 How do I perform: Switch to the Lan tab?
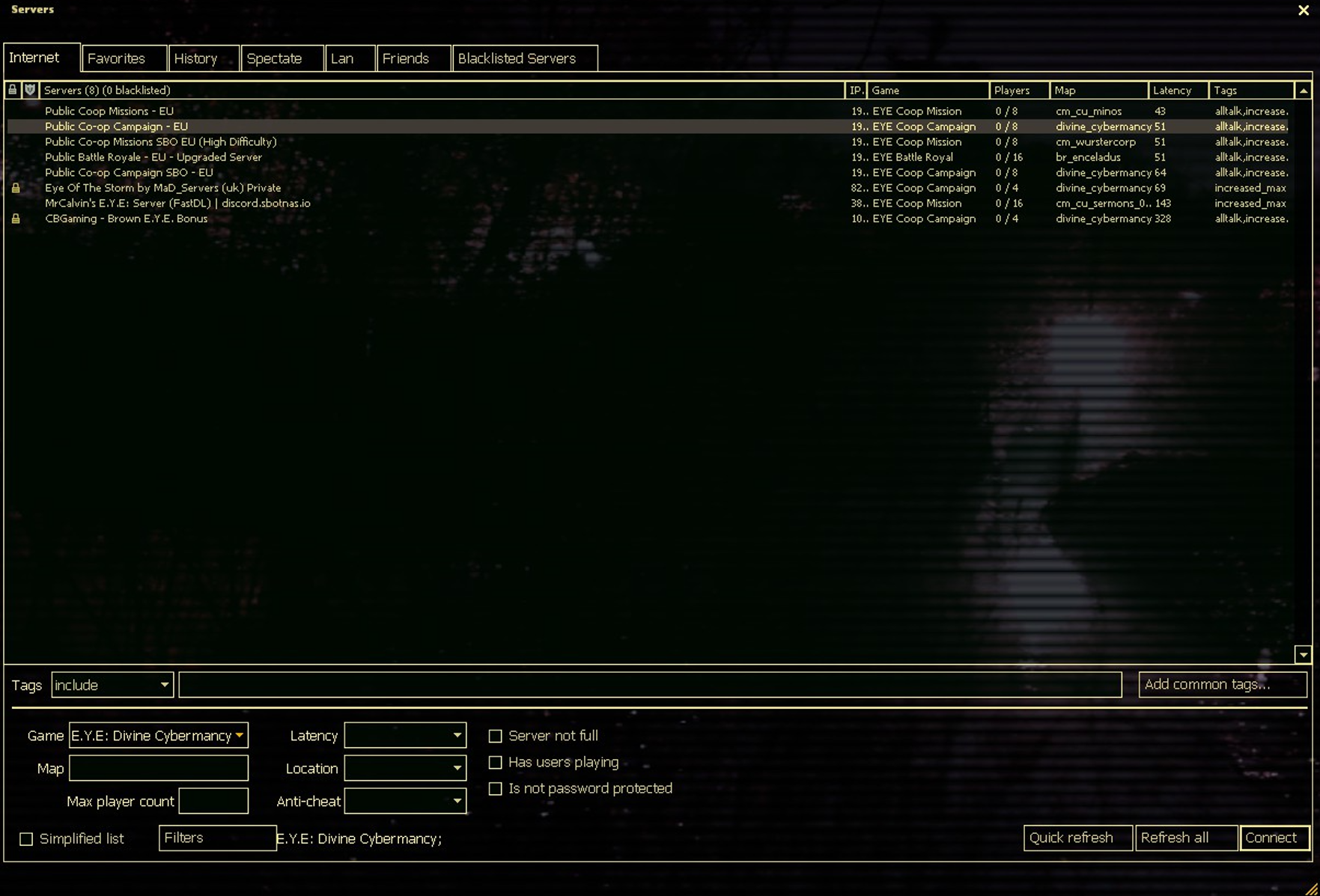click(350, 58)
